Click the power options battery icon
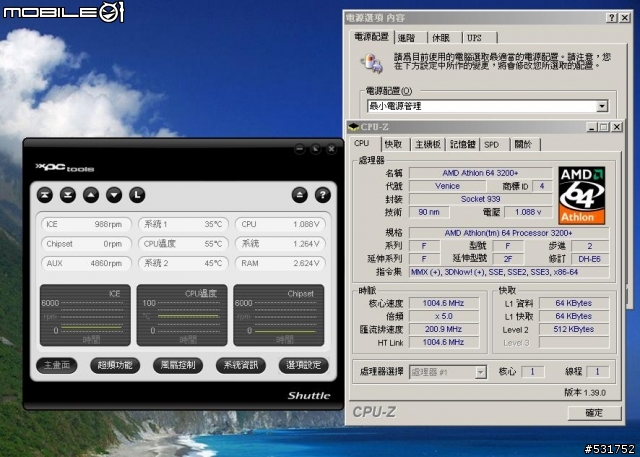Image resolution: width=640 pixels, height=457 pixels. [x=371, y=63]
